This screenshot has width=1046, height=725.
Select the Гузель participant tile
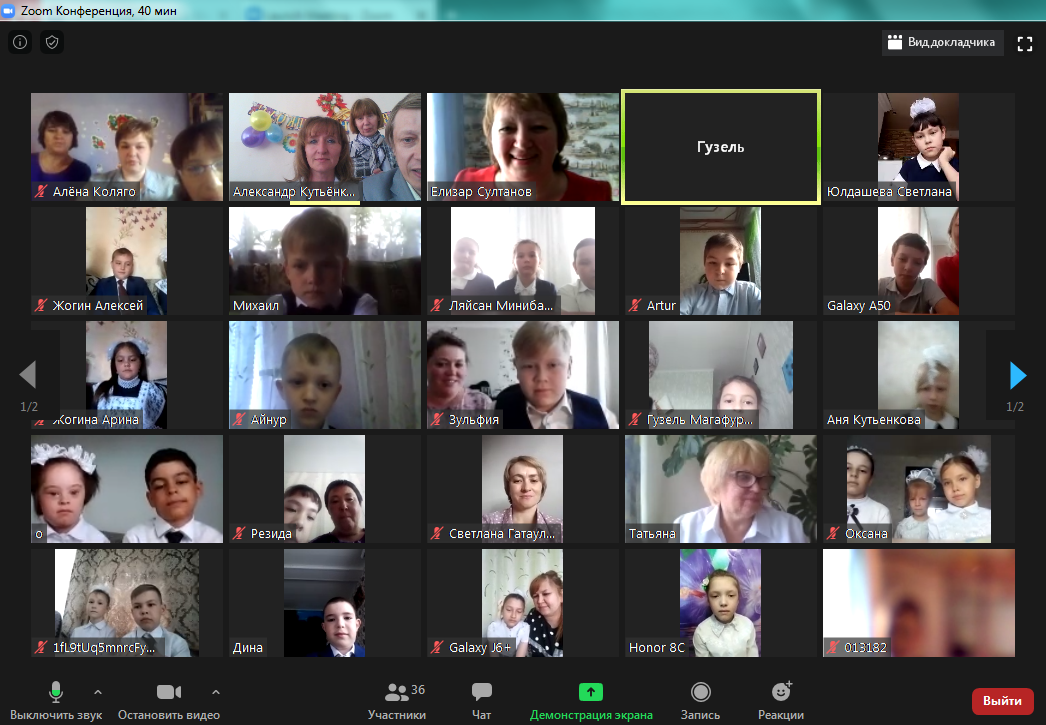pyautogui.click(x=720, y=147)
